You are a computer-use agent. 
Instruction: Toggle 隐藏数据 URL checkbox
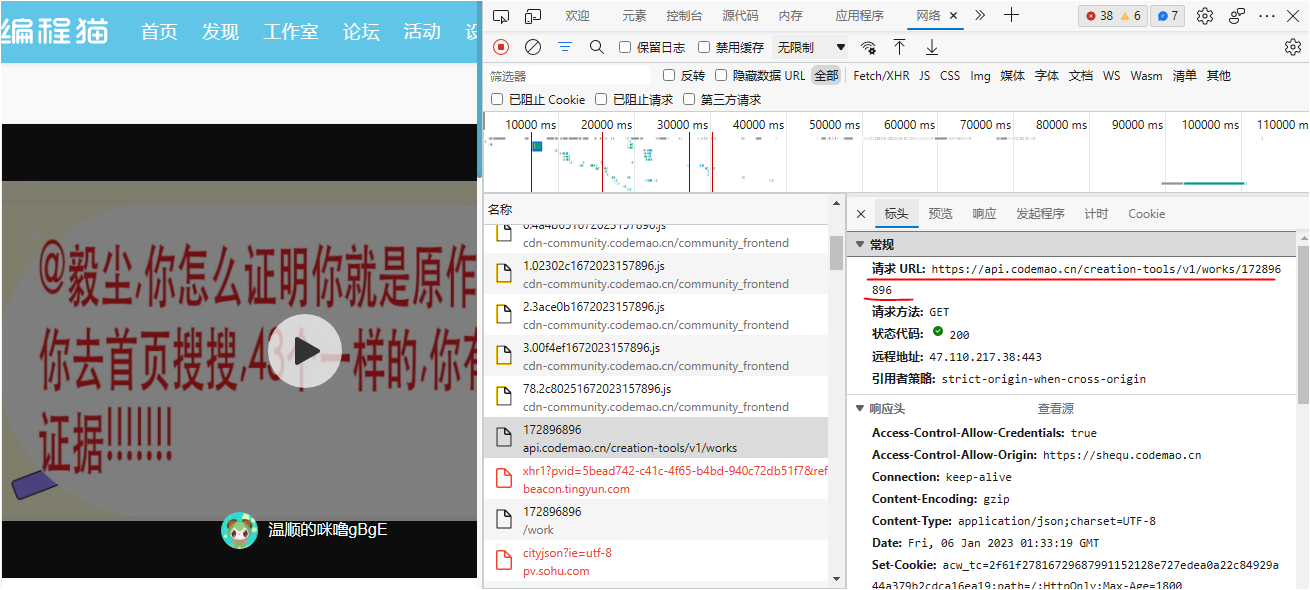click(x=721, y=76)
